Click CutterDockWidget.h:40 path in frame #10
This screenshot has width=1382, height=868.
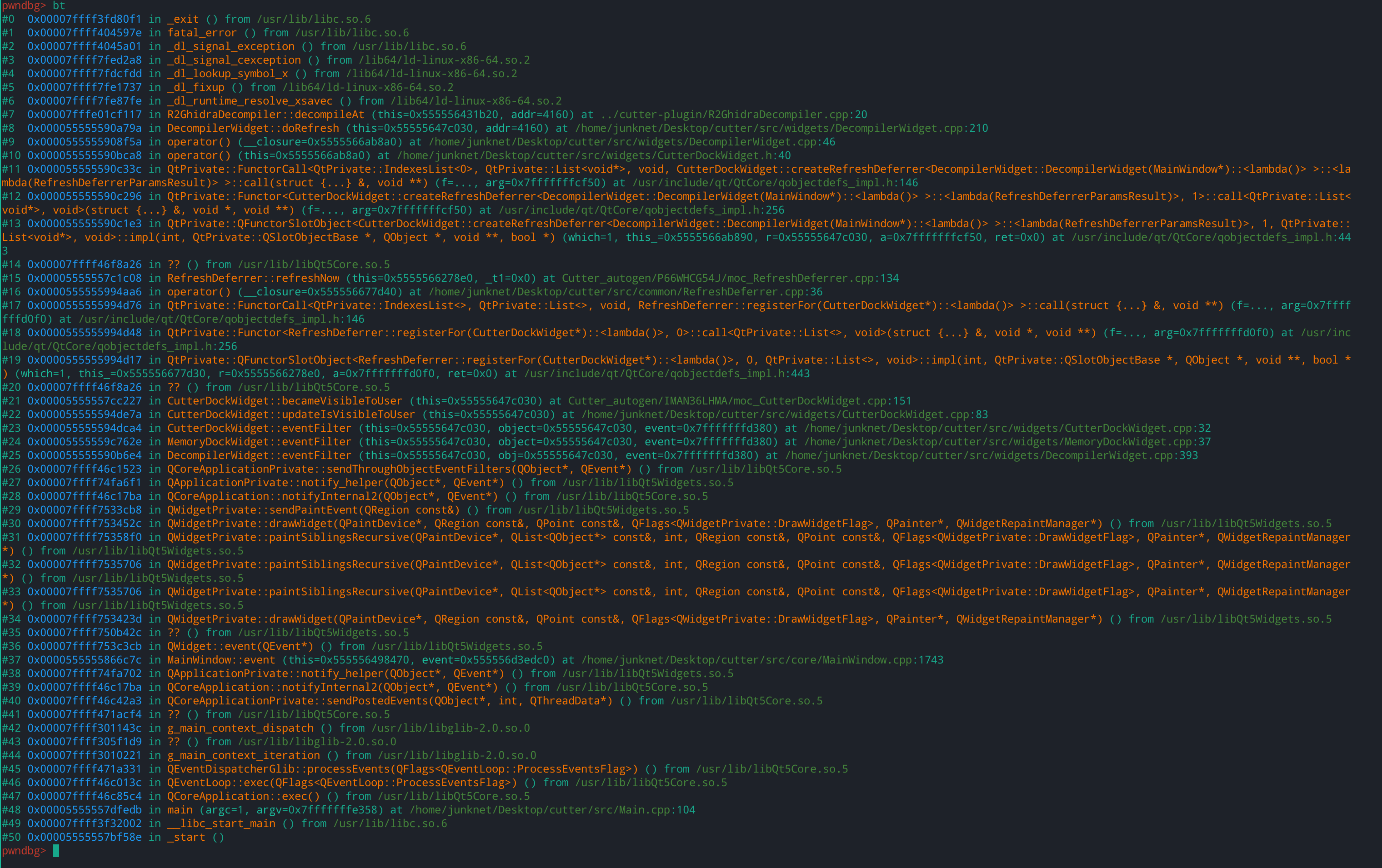click(x=594, y=155)
